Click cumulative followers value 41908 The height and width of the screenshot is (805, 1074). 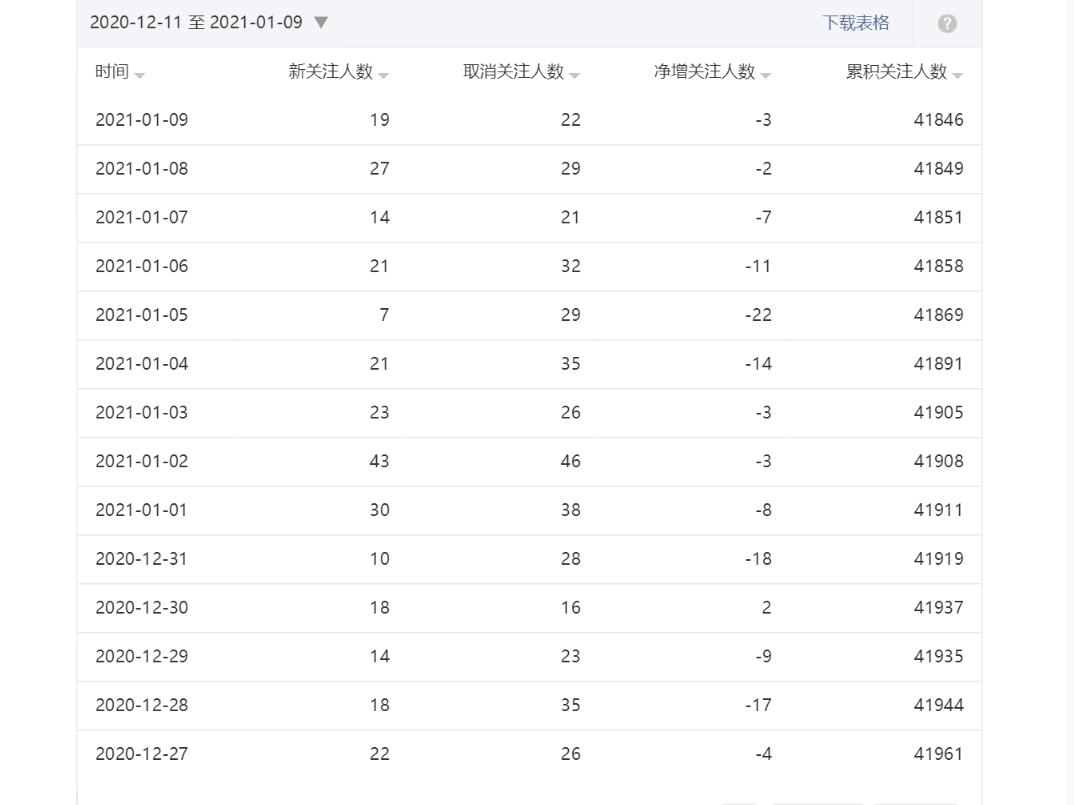(938, 461)
